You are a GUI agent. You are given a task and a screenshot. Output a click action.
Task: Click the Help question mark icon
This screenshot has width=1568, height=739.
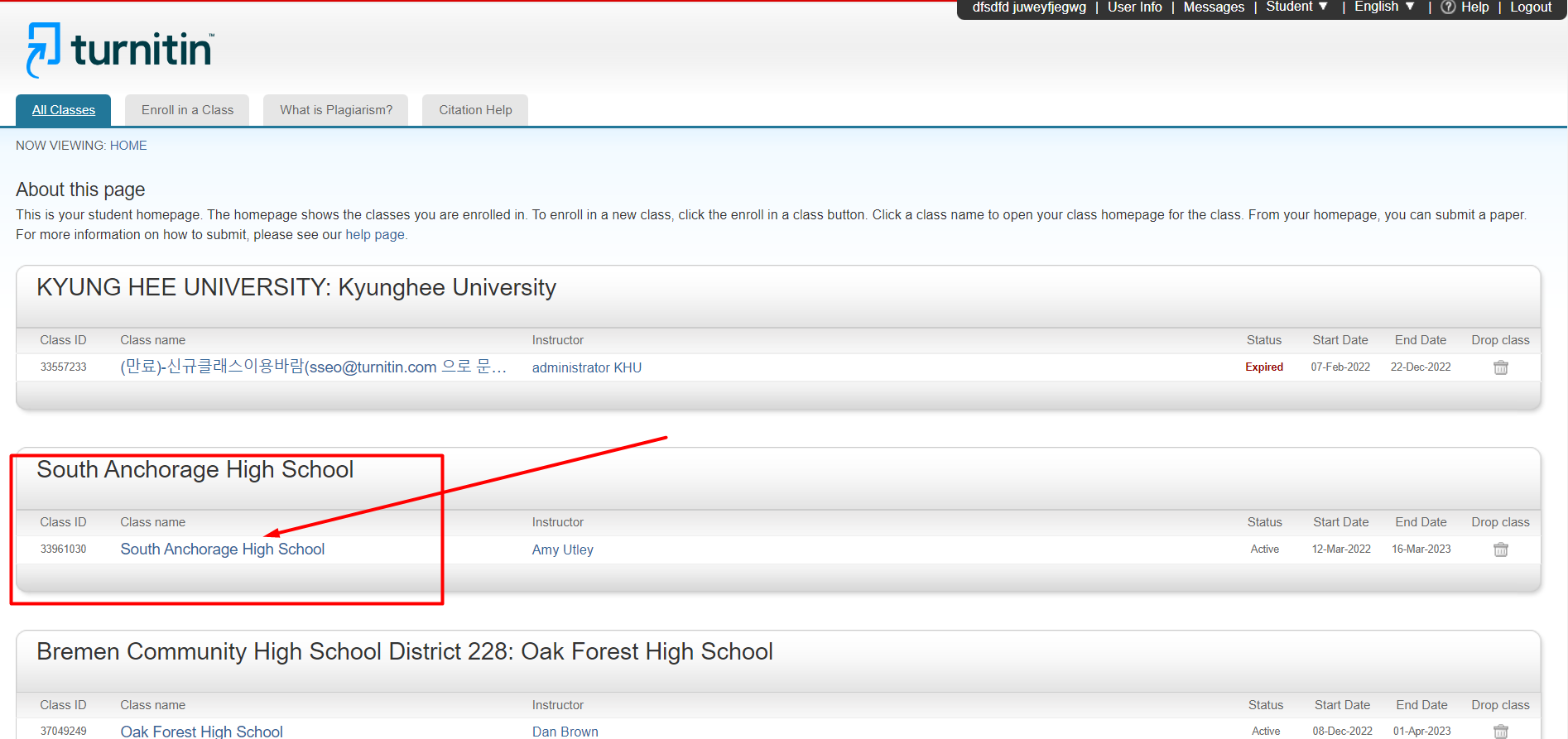(1448, 7)
